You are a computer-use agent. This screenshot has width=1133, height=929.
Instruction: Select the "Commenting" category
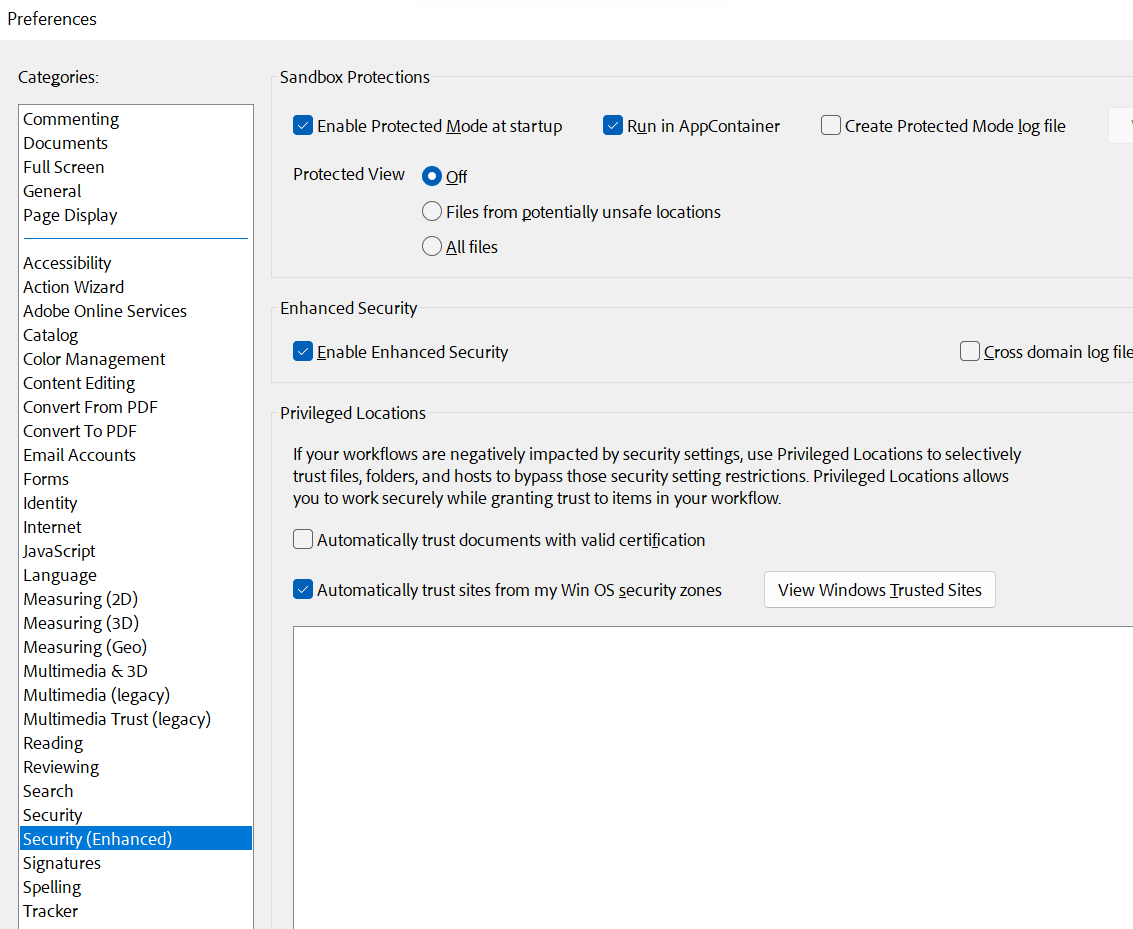click(x=70, y=118)
